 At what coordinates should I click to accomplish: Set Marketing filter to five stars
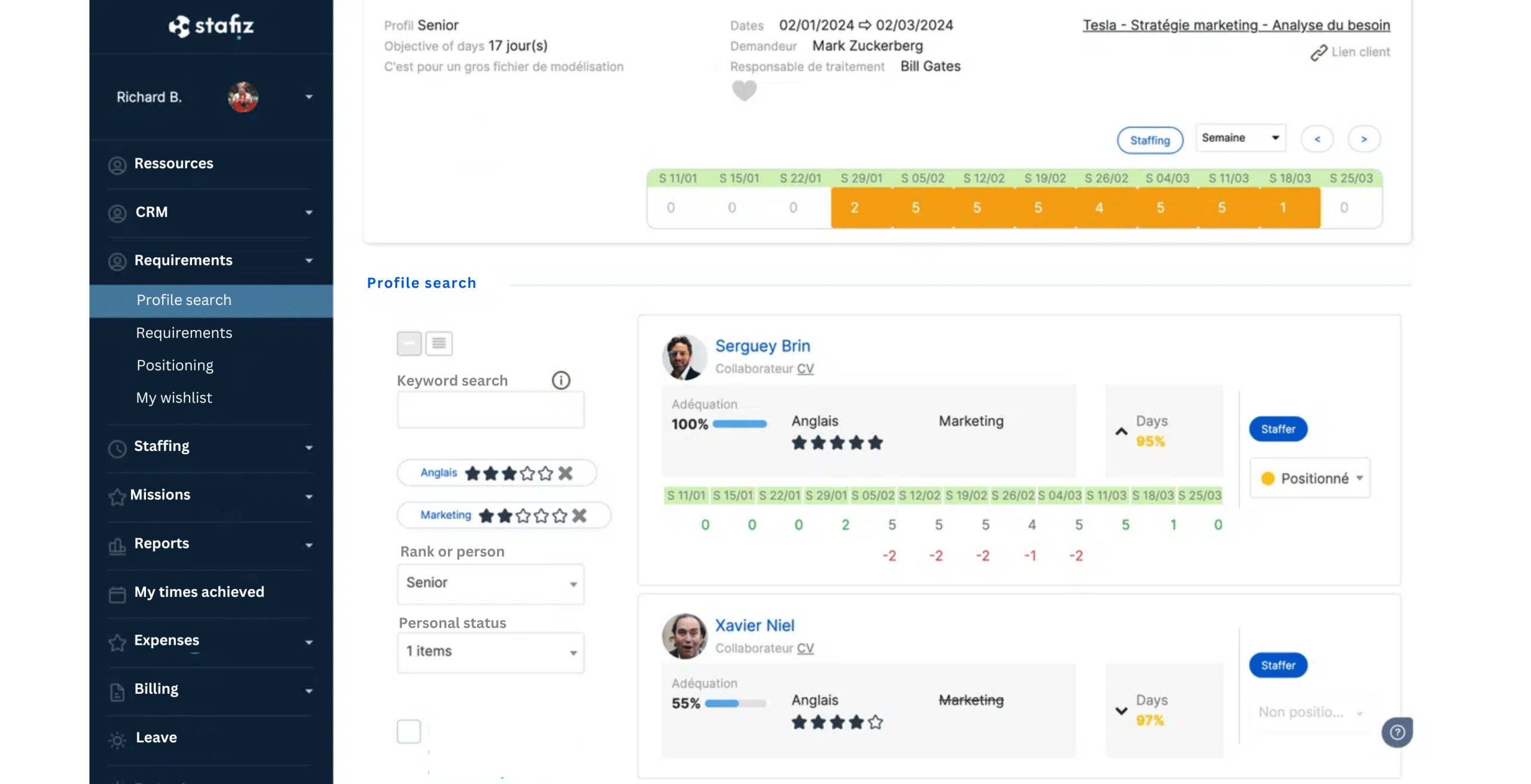(x=560, y=515)
